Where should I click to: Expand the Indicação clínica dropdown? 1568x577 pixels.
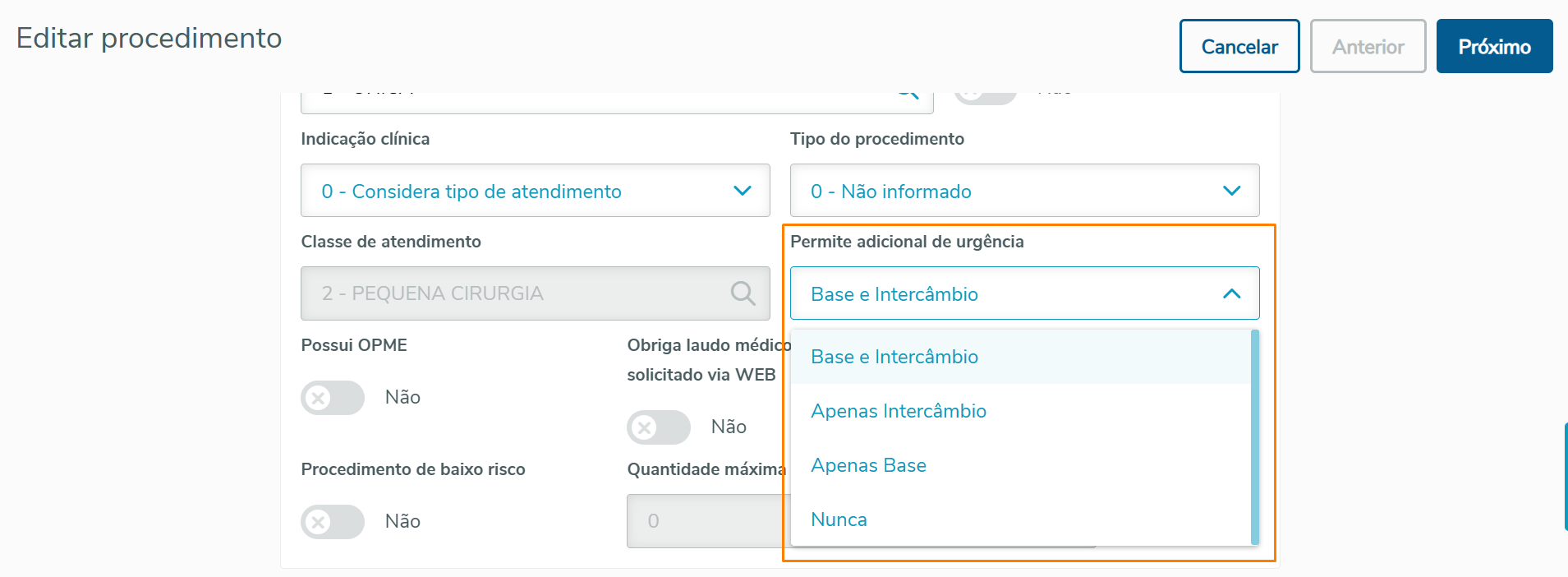point(535,191)
